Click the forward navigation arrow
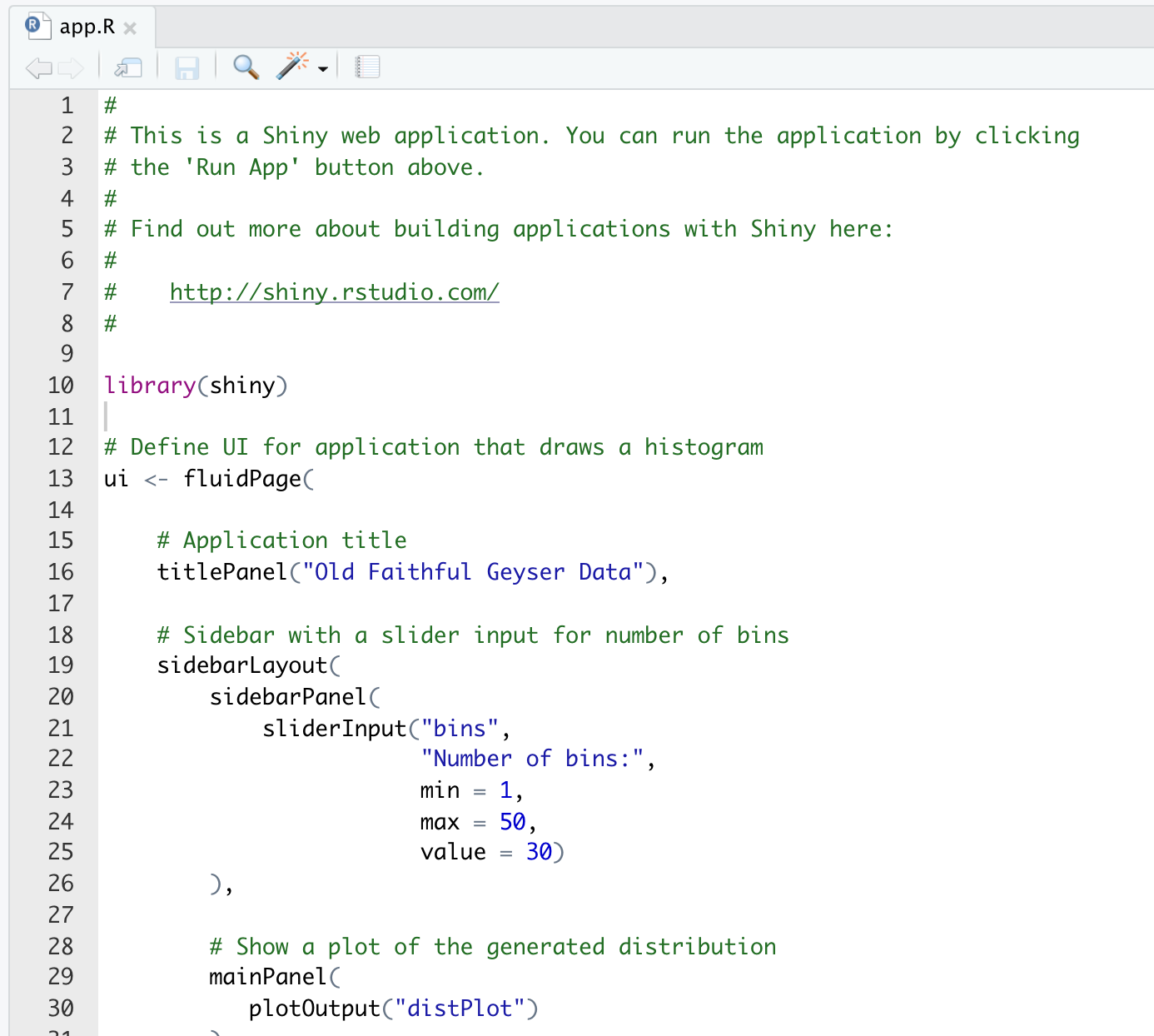Screen dimensions: 1154x1036 pyautogui.click(x=72, y=67)
